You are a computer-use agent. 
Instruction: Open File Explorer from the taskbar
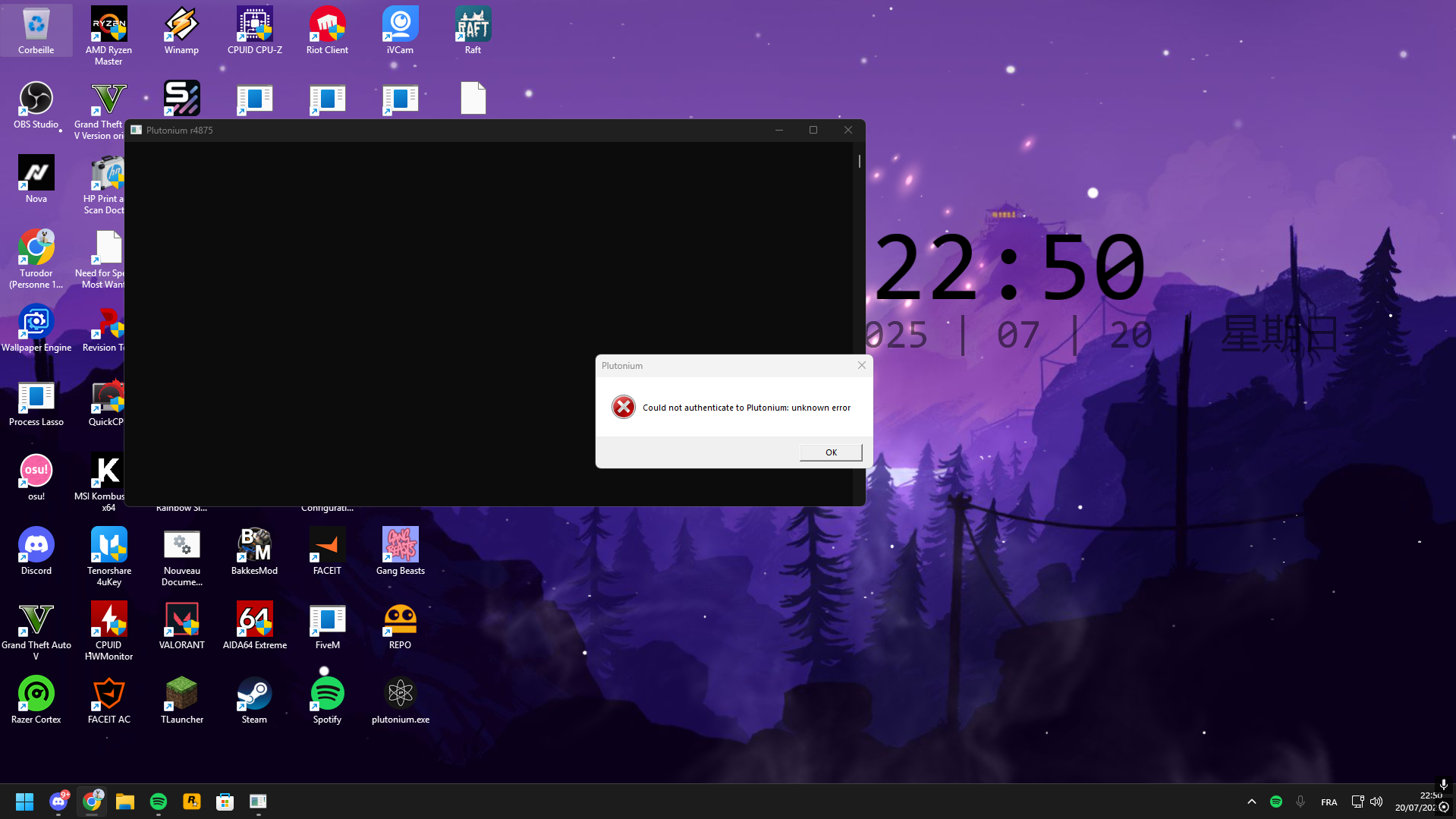coord(125,802)
